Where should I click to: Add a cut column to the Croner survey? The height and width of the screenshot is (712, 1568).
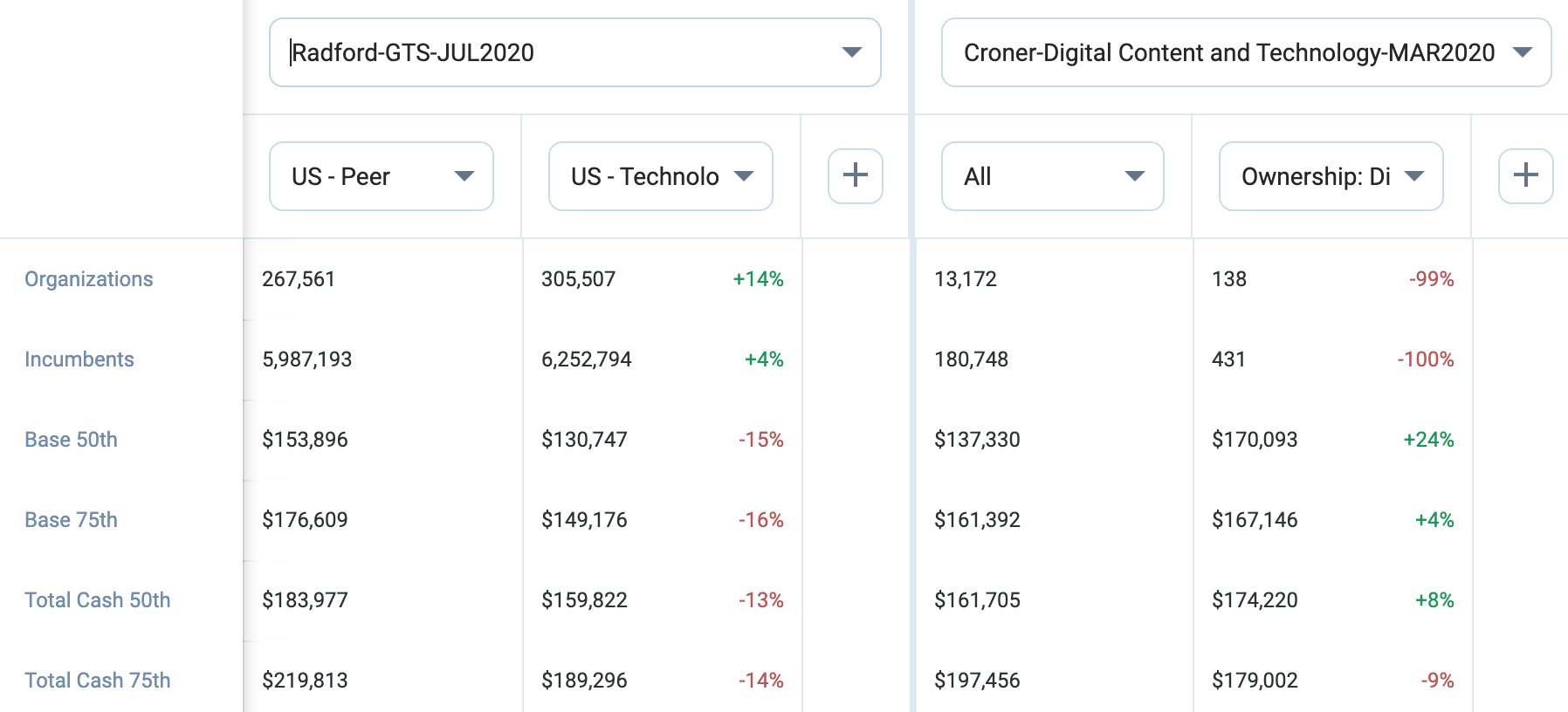pos(1525,175)
